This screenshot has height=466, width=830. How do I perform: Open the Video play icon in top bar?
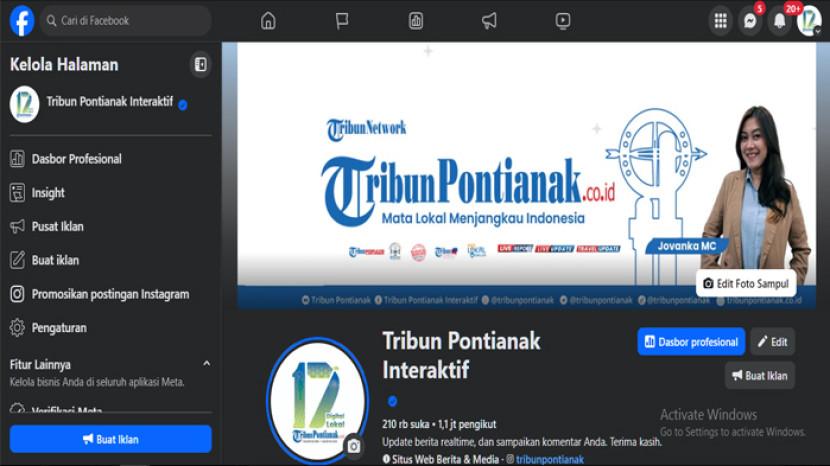coord(563,21)
